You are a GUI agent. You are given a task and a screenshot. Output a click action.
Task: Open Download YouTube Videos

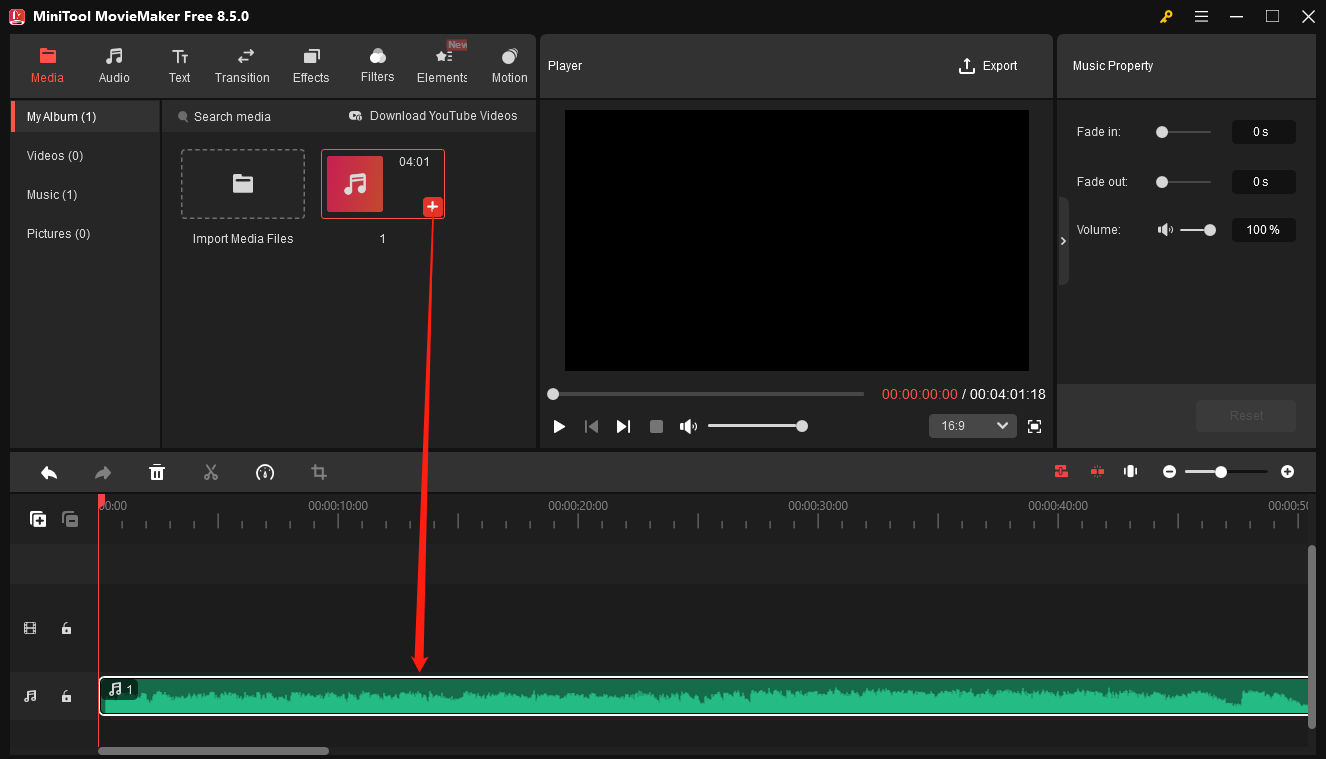[x=433, y=115]
